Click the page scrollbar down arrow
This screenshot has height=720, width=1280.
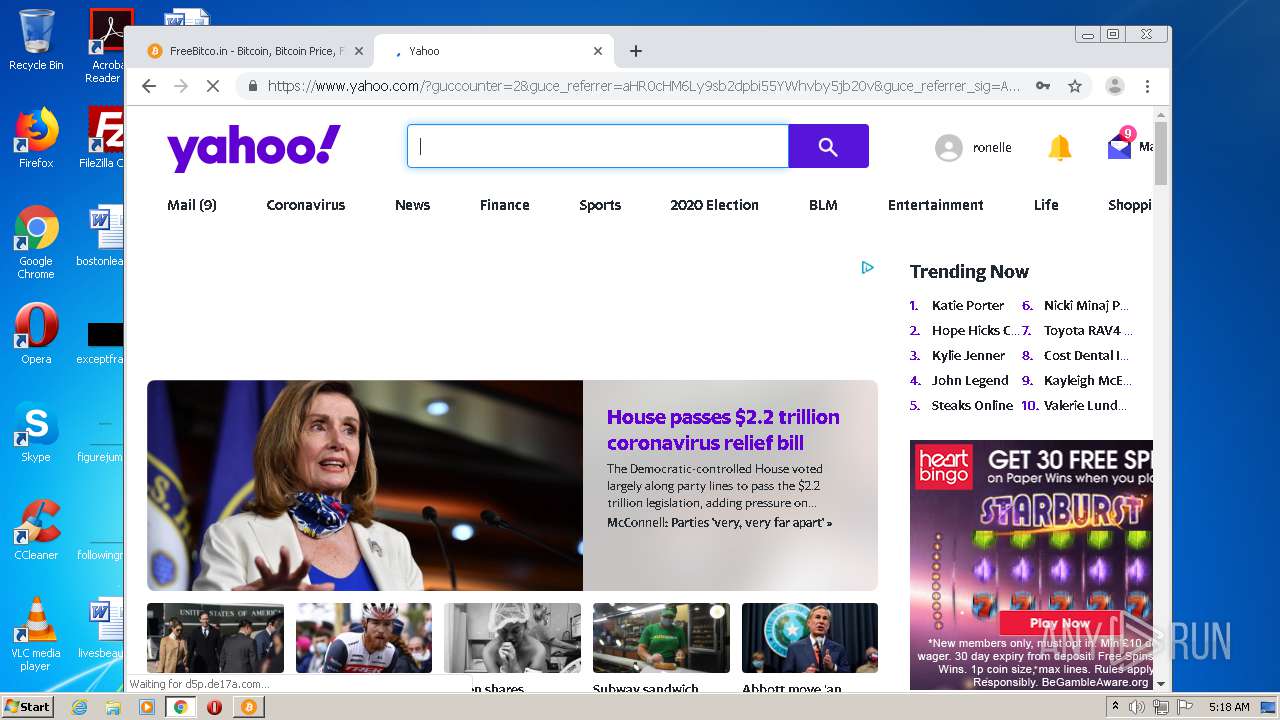point(1161,684)
